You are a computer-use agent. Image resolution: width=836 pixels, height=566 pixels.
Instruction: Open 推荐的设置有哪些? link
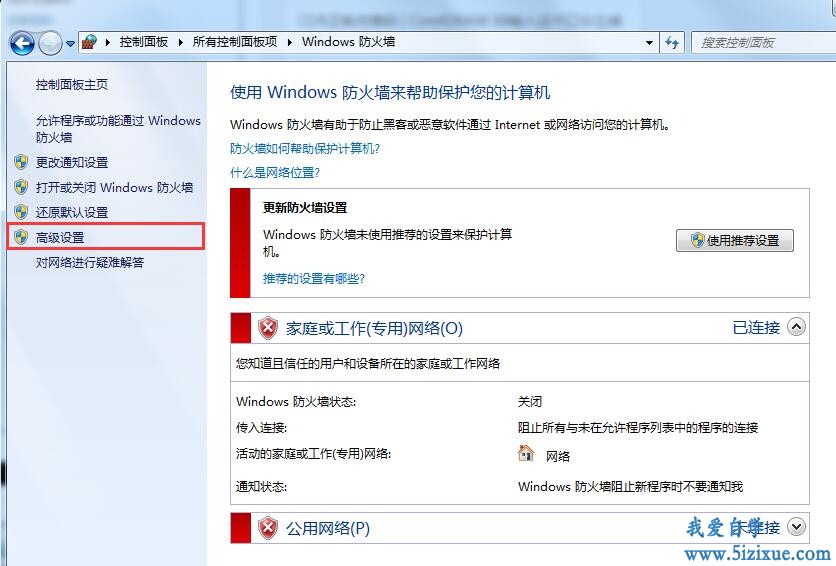(x=314, y=279)
